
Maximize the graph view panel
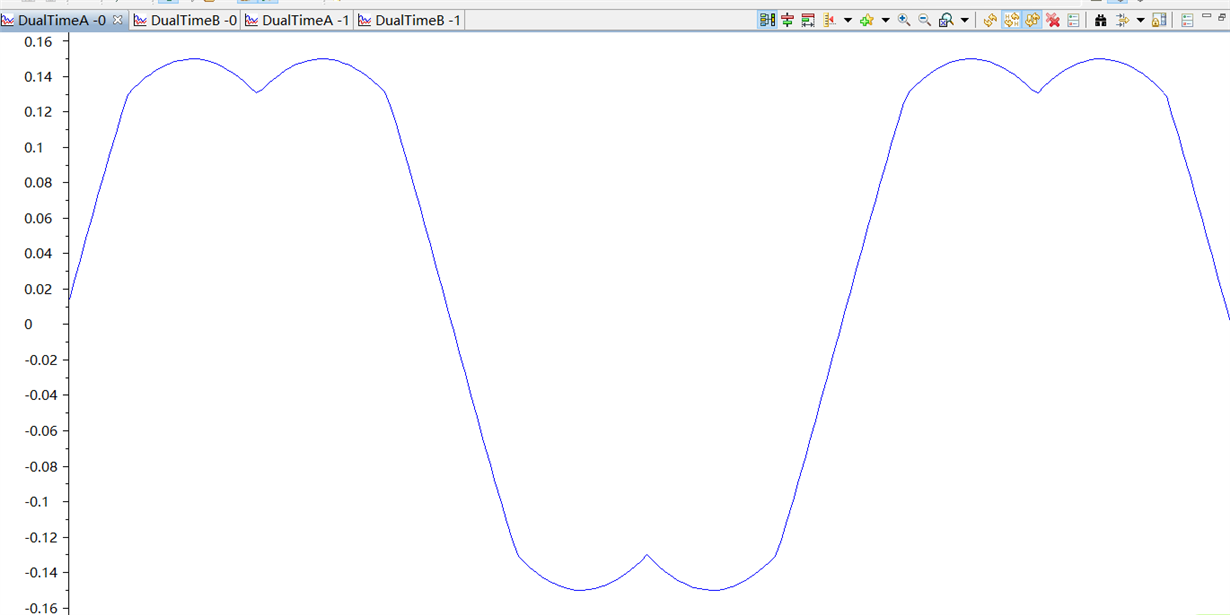pos(1222,16)
